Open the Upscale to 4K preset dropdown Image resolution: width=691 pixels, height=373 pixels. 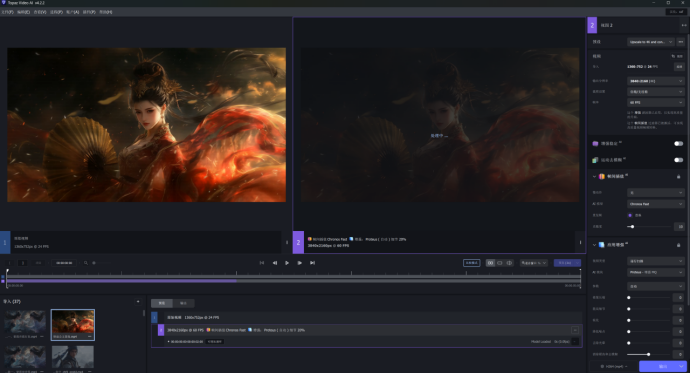[x=651, y=42]
